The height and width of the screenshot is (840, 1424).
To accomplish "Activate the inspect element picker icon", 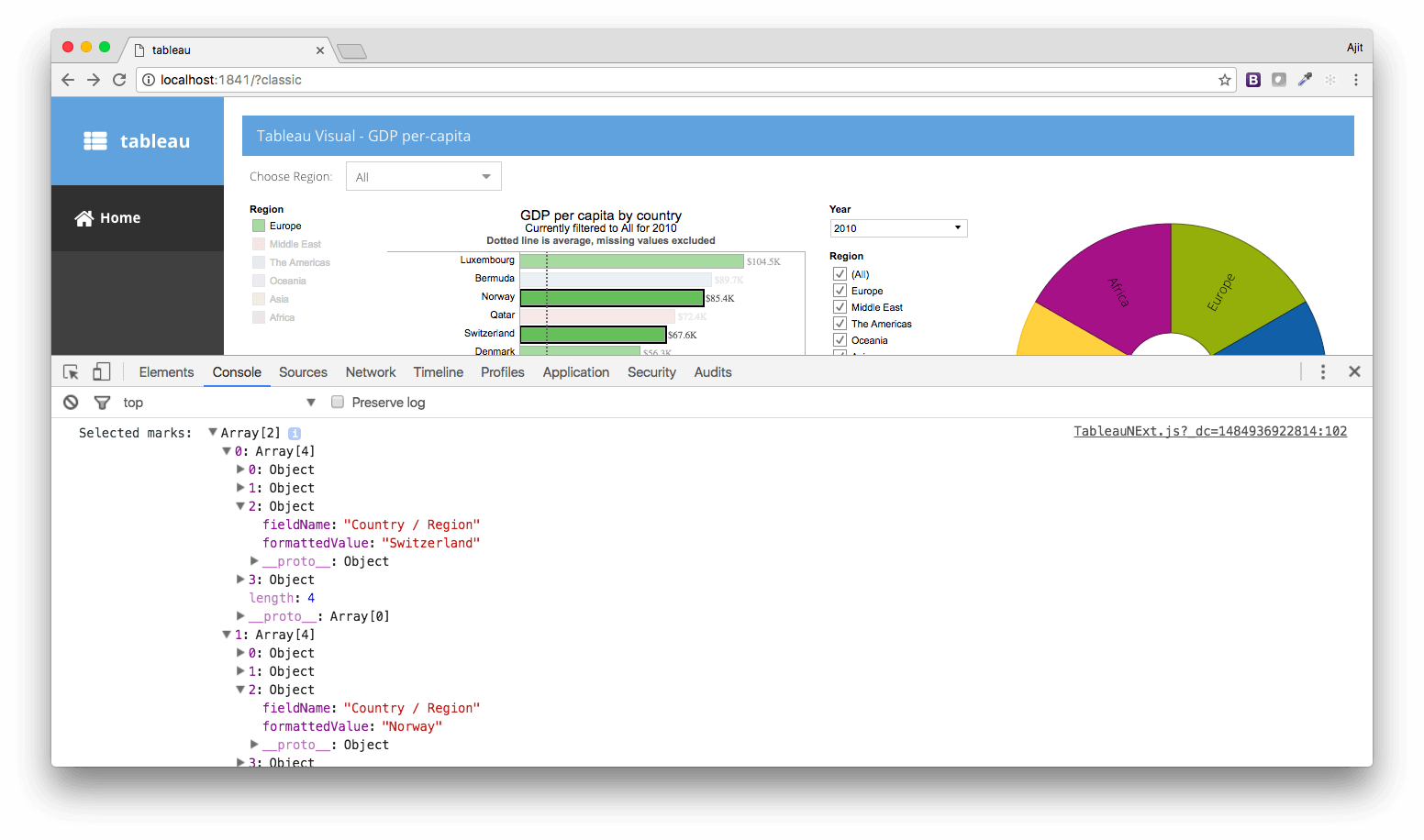I will pos(71,372).
